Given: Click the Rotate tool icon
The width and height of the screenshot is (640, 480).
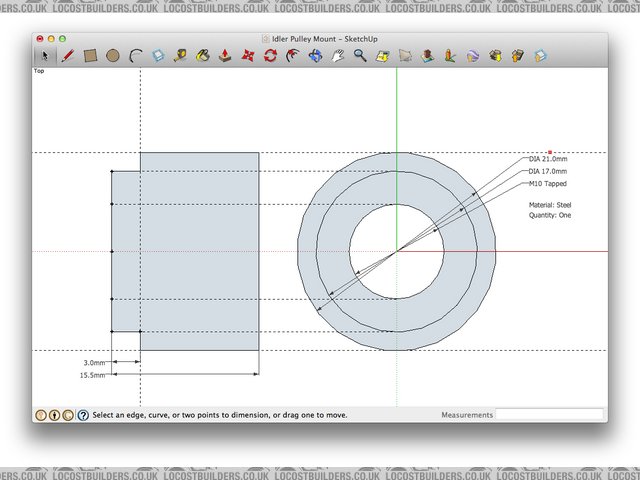Looking at the screenshot, I should (x=270, y=56).
